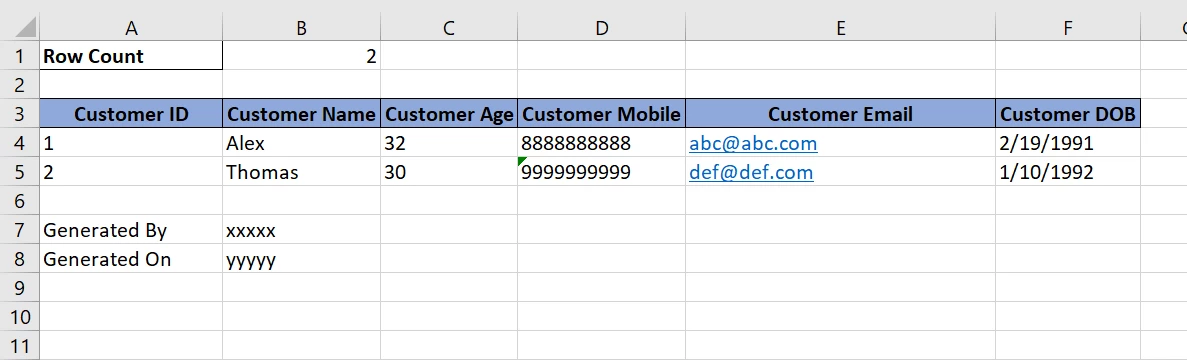The width and height of the screenshot is (1187, 360).
Task: Select row 2 header
Action: click(20, 84)
